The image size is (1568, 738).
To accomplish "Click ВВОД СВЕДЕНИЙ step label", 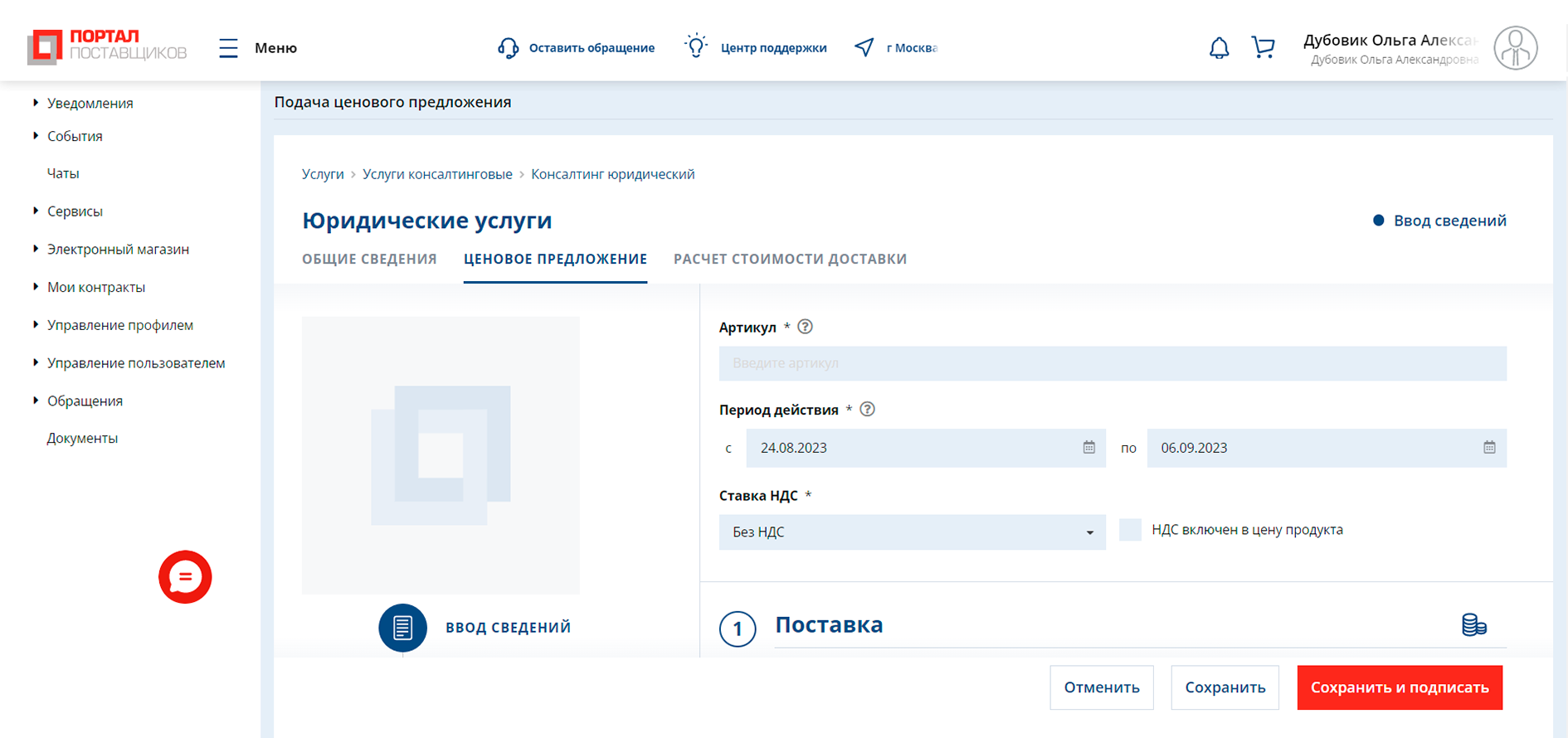I will coord(508,628).
